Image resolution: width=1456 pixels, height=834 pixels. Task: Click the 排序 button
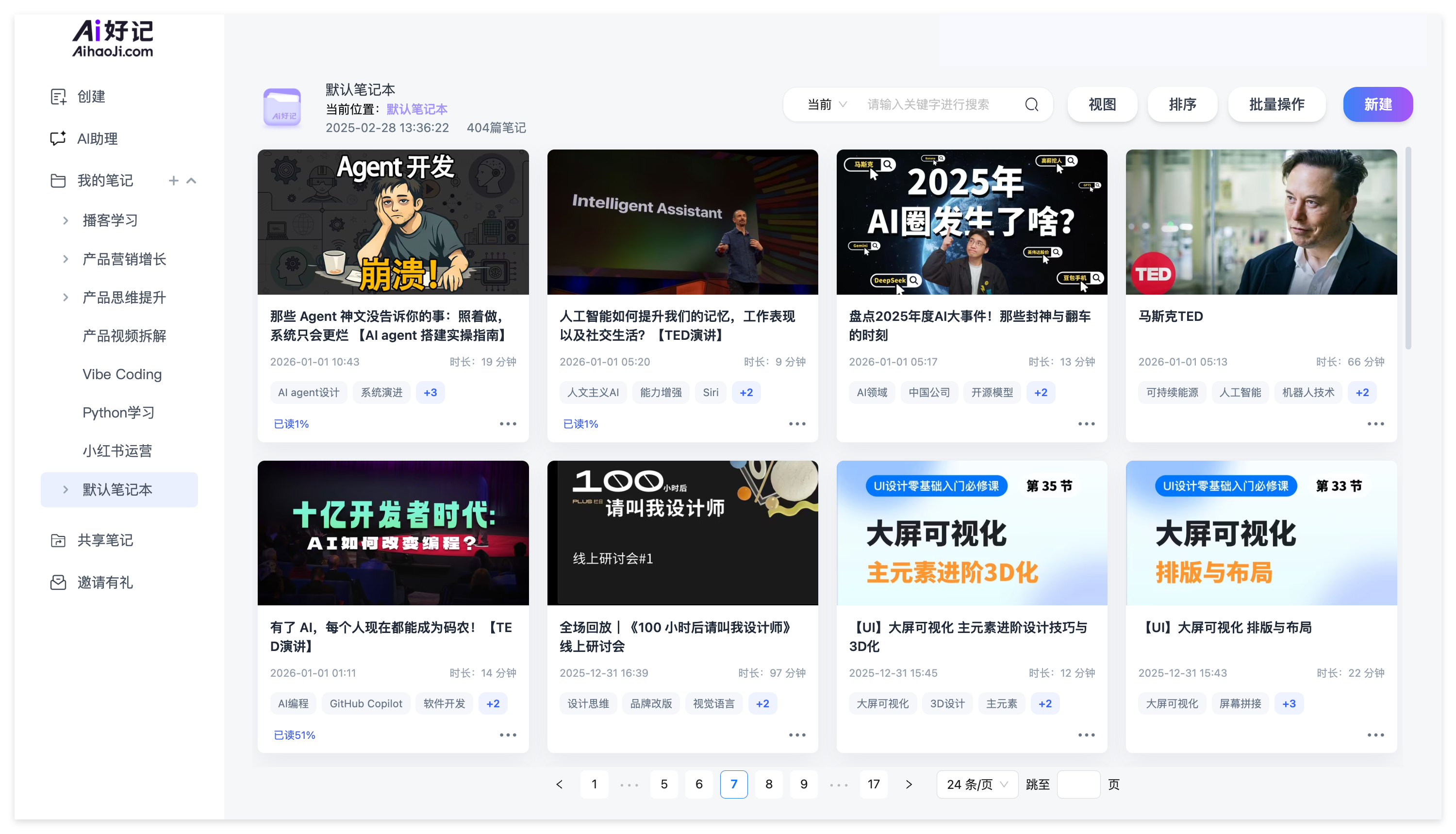1182,104
